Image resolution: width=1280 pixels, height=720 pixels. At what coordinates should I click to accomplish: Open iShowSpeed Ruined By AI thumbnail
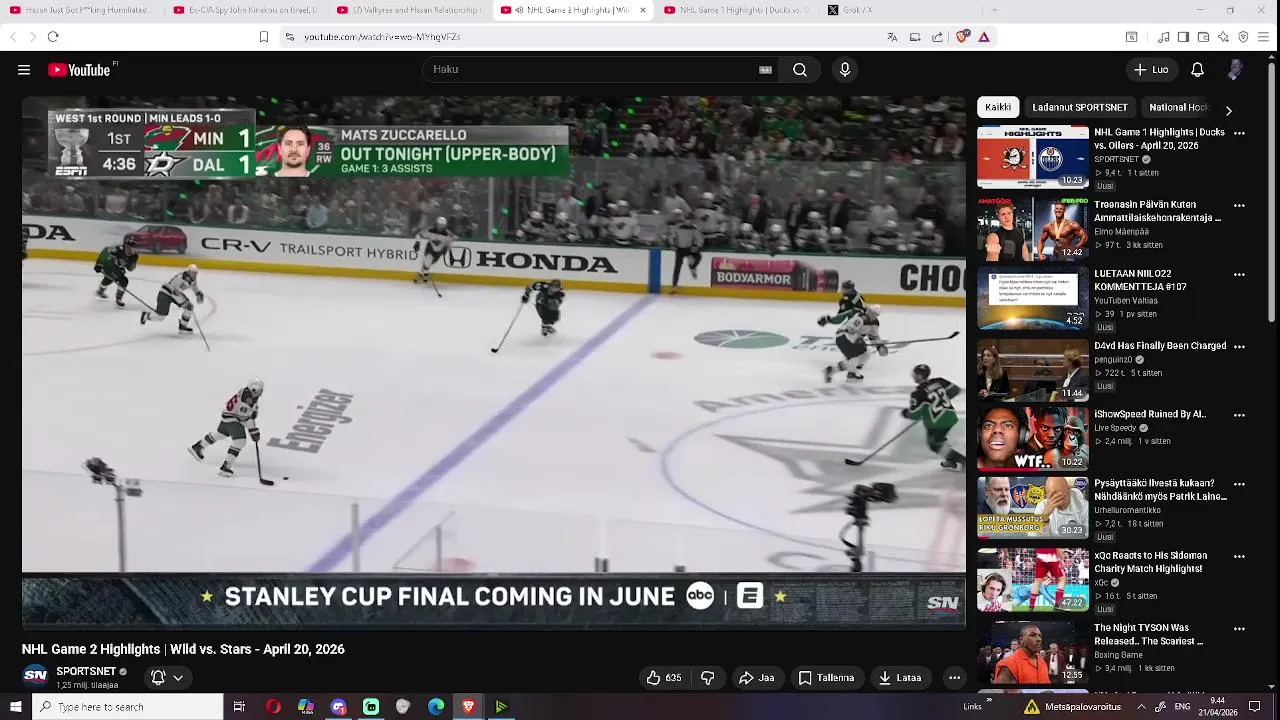coord(1033,438)
